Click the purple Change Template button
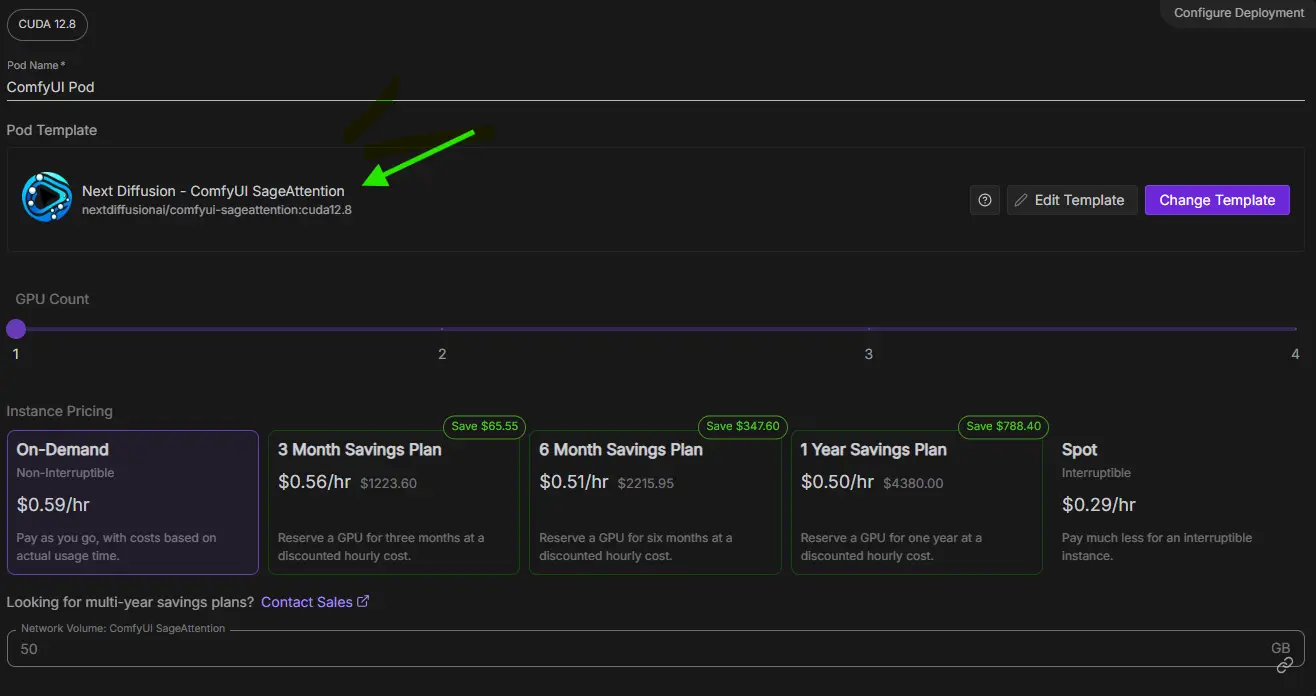Viewport: 1316px width, 696px height. [1217, 200]
